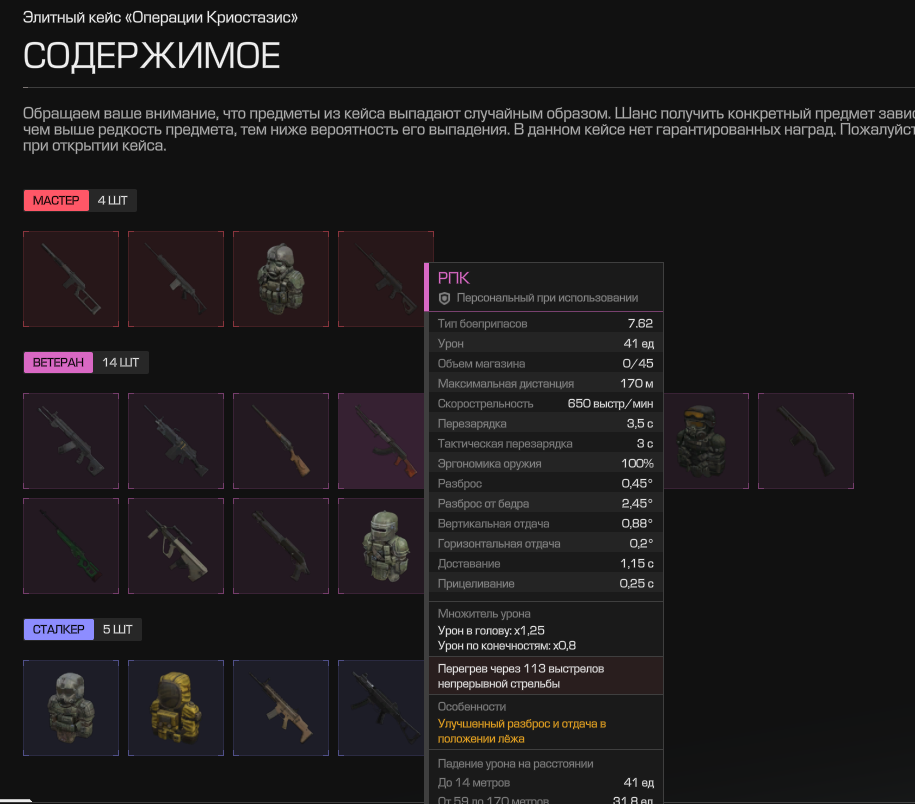Image resolution: width=915 pixels, height=804 pixels.
Task: Click the shield icon beside 'Персональный при использовании'
Action: coord(444,298)
